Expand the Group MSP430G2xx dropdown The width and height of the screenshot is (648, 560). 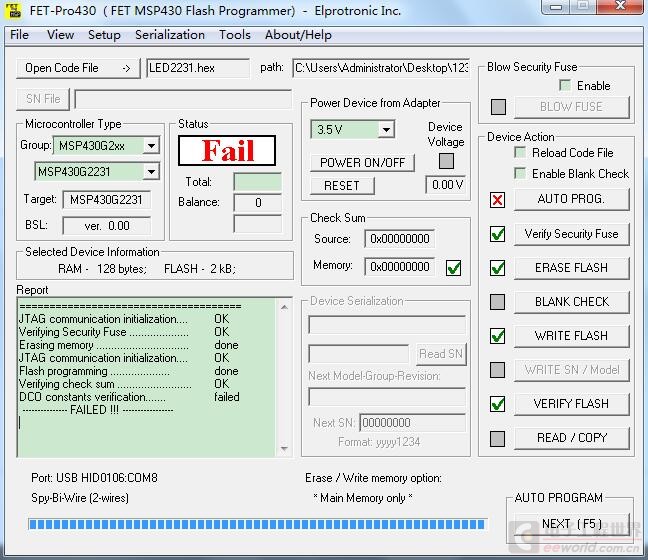151,145
